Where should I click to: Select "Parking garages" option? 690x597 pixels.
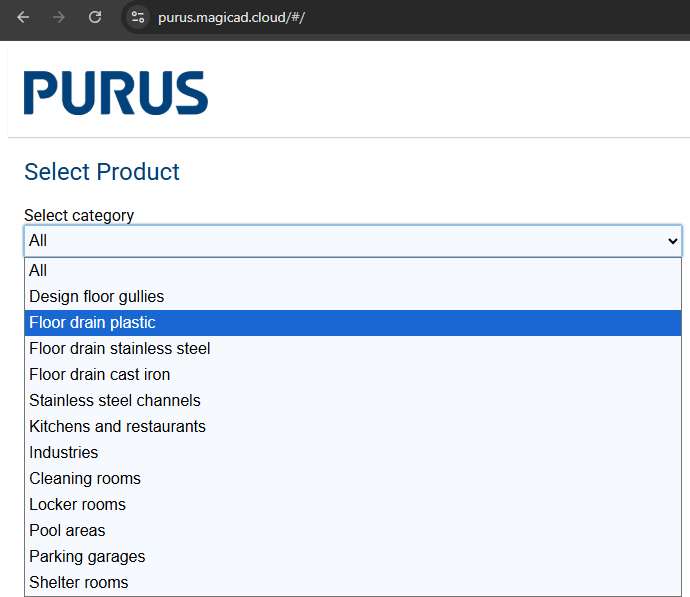(x=353, y=556)
